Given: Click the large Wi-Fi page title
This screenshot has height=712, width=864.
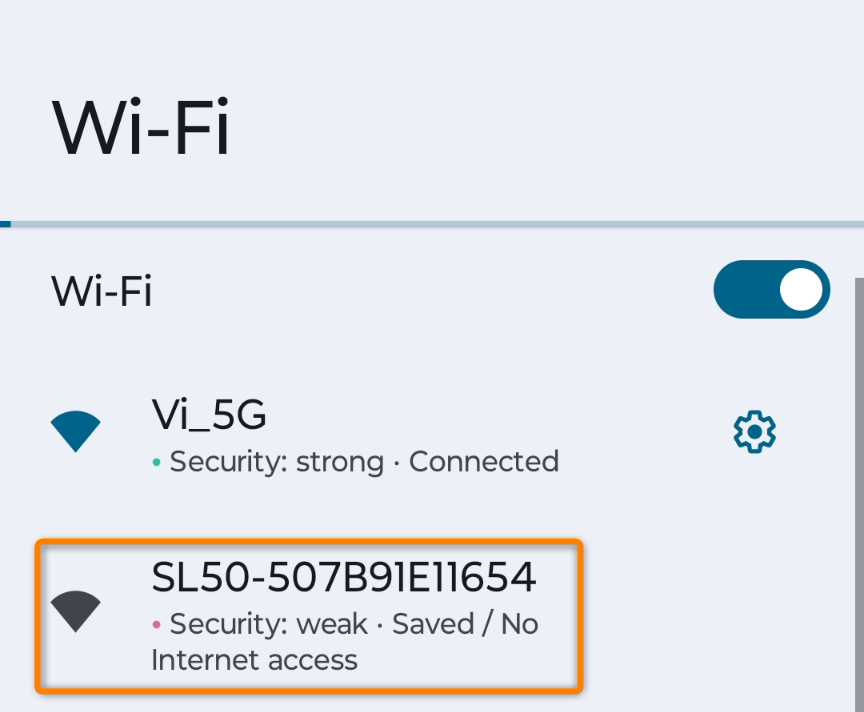Looking at the screenshot, I should pos(141,127).
